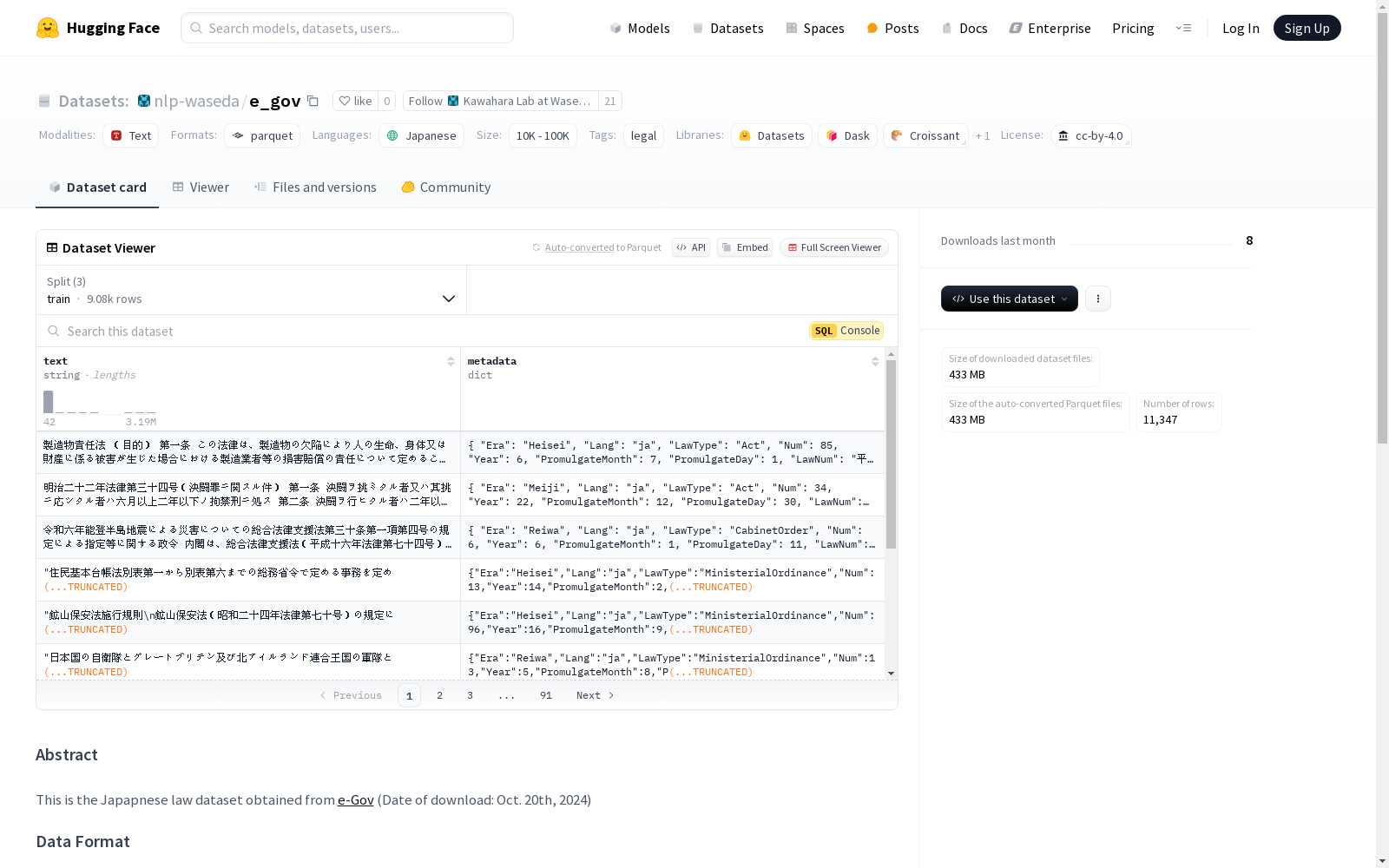Expand the train split dropdown
1389x868 pixels.
(x=251, y=290)
